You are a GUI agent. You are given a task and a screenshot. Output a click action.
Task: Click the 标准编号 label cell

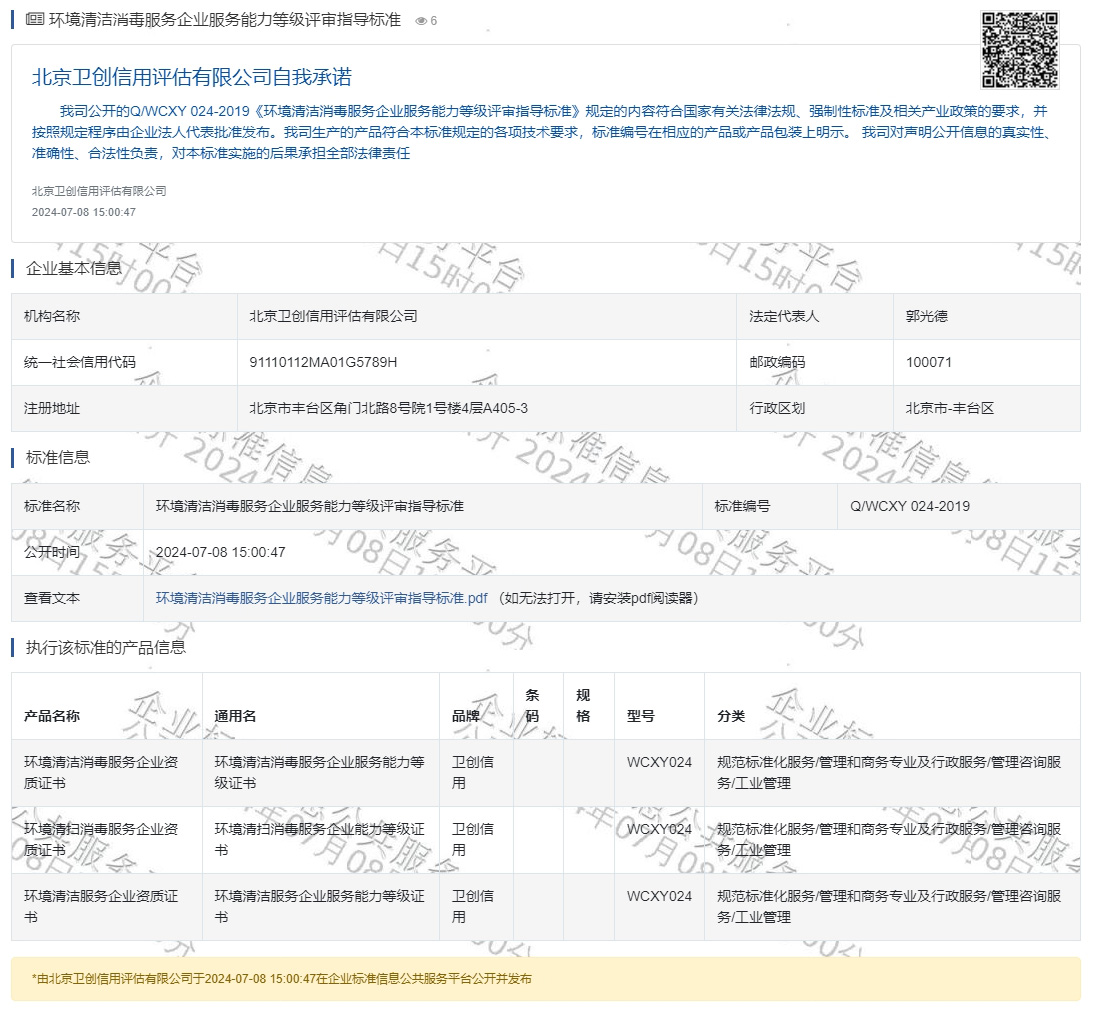770,506
